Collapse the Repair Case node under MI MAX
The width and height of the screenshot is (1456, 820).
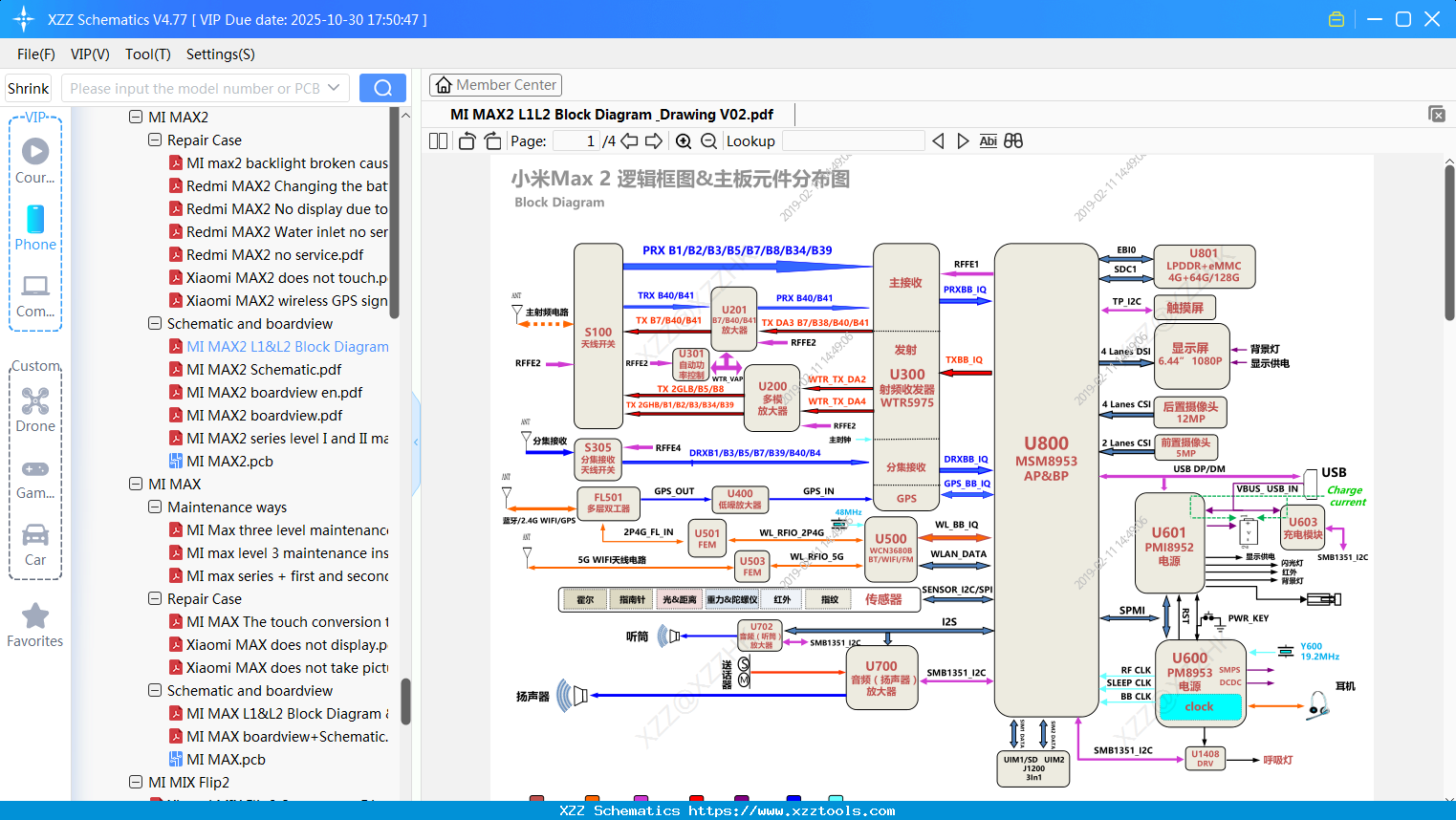click(154, 598)
